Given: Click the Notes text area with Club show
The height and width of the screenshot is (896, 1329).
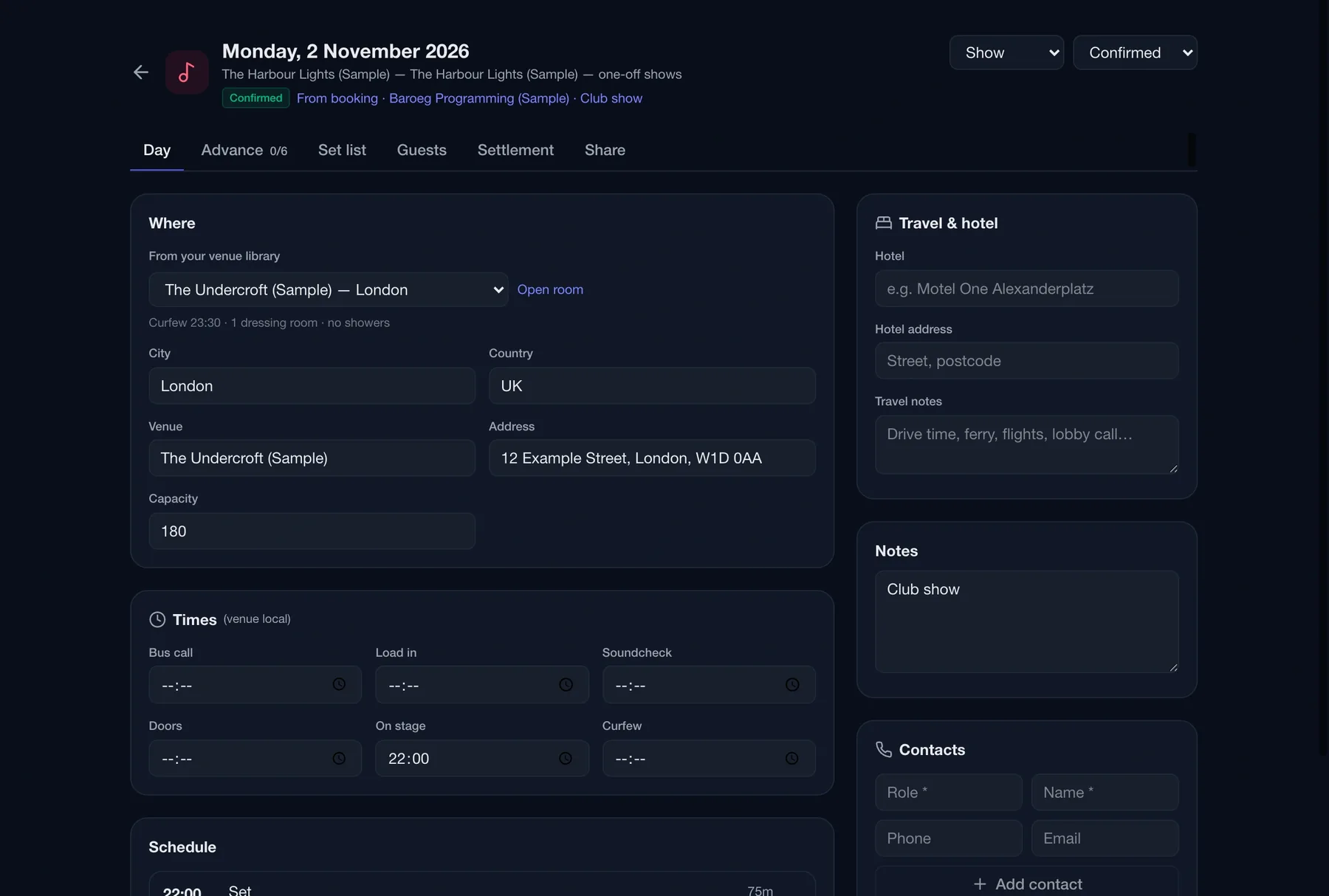Looking at the screenshot, I should point(1027,621).
